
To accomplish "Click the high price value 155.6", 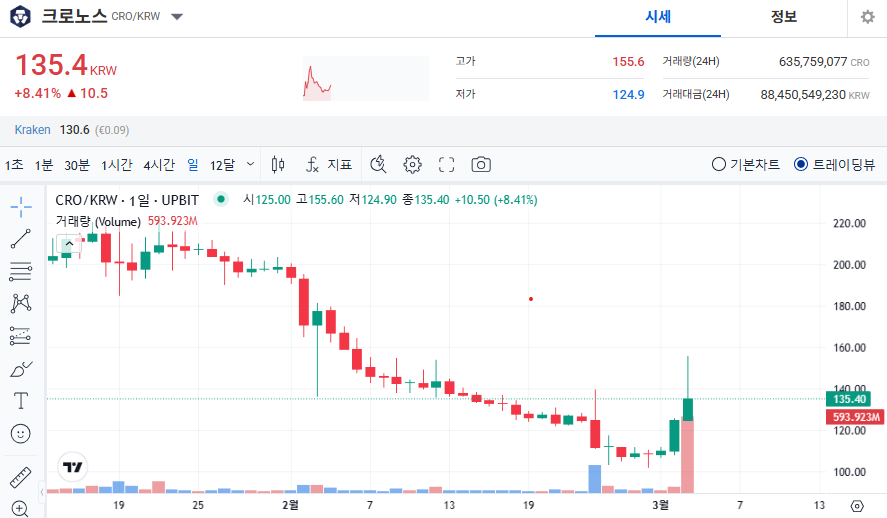I will point(628,62).
